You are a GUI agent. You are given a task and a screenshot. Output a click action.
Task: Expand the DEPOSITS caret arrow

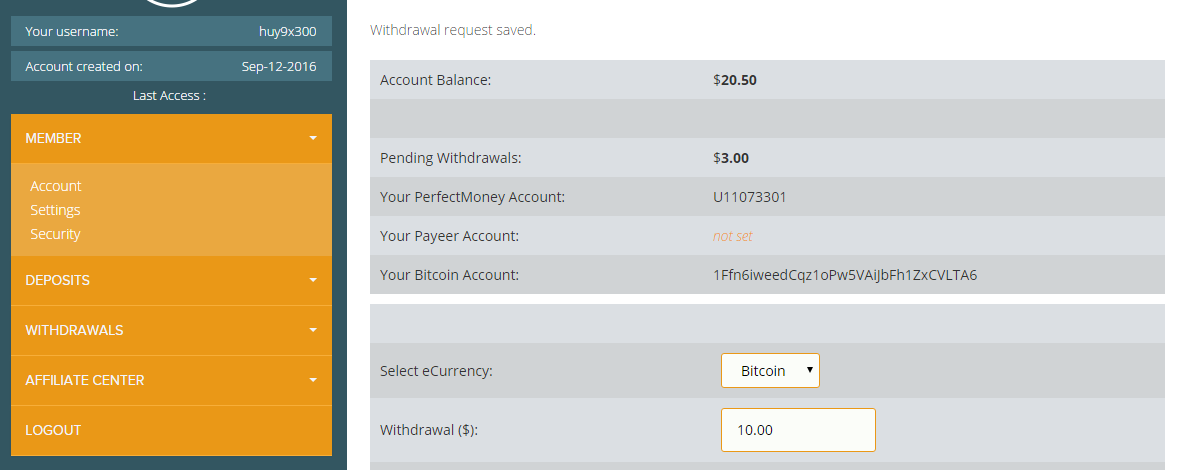pyautogui.click(x=313, y=280)
